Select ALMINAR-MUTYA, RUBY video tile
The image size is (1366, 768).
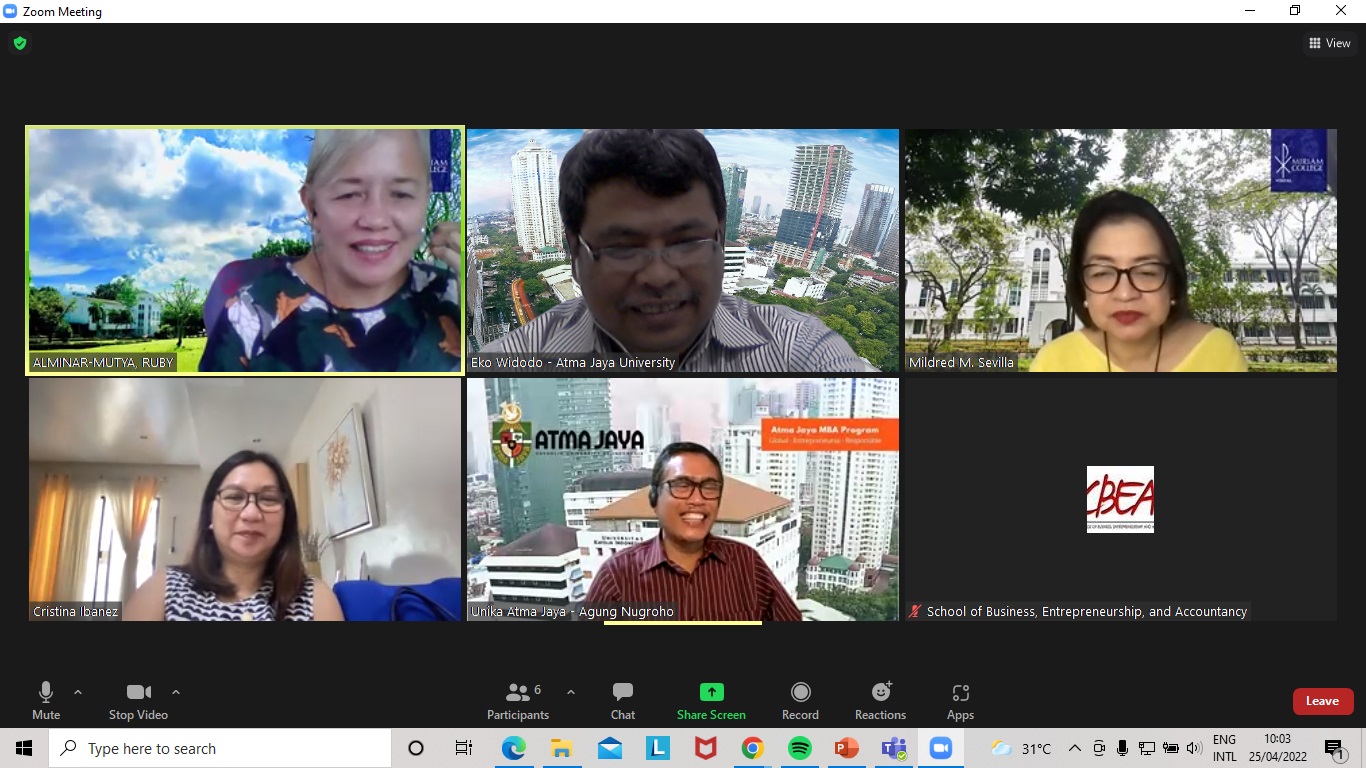coord(245,250)
